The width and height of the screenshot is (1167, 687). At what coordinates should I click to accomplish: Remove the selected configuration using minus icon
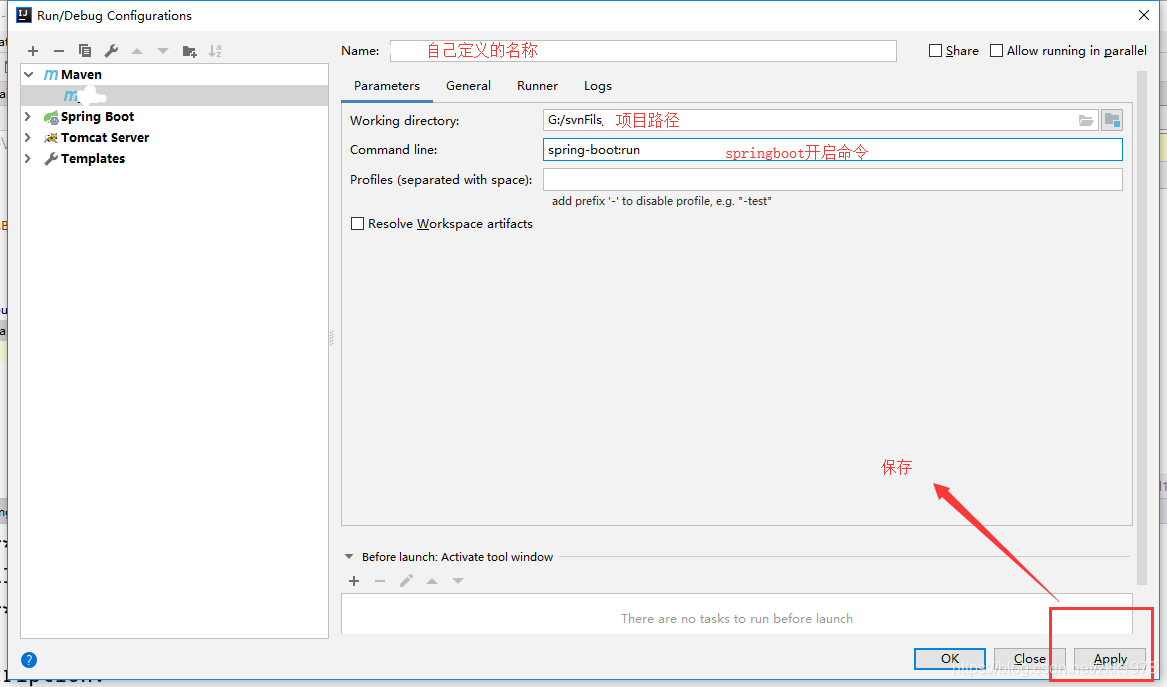(x=58, y=50)
